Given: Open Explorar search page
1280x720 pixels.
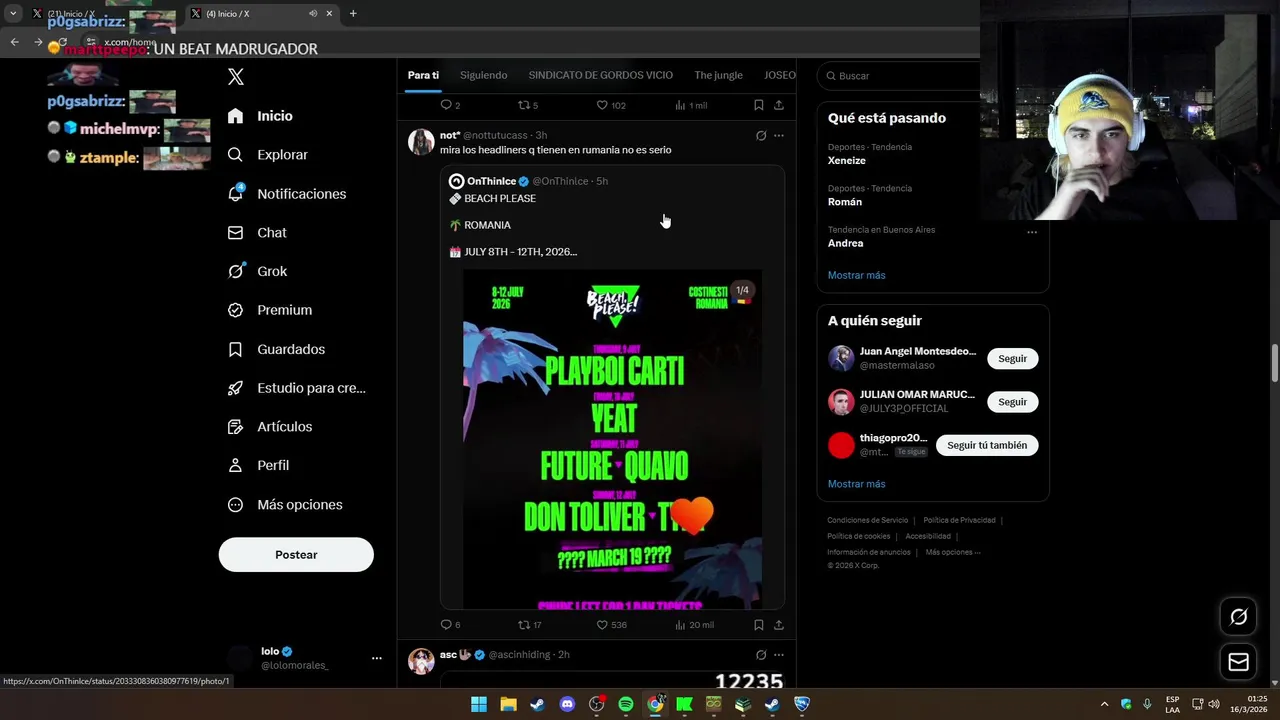Looking at the screenshot, I should (x=267, y=155).
